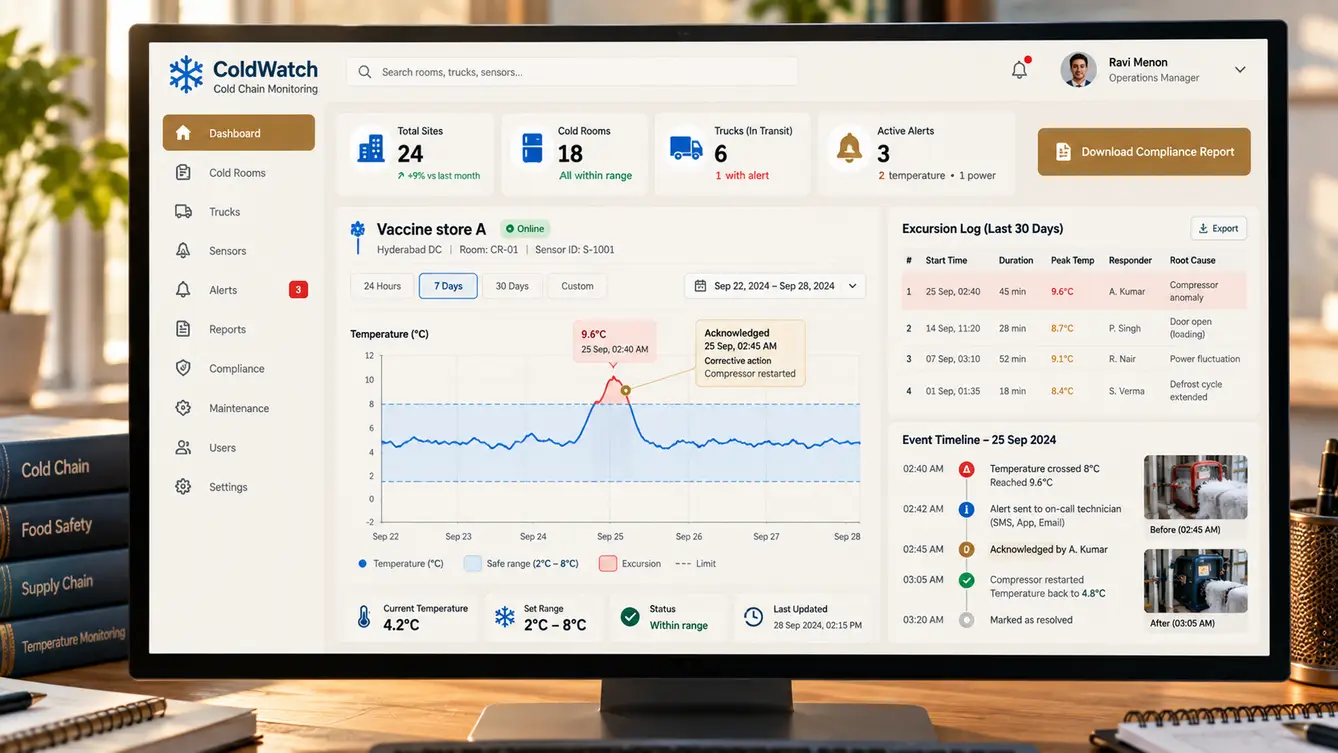
Task: Open the After (03:05 AM) photo
Action: pos(1195,581)
